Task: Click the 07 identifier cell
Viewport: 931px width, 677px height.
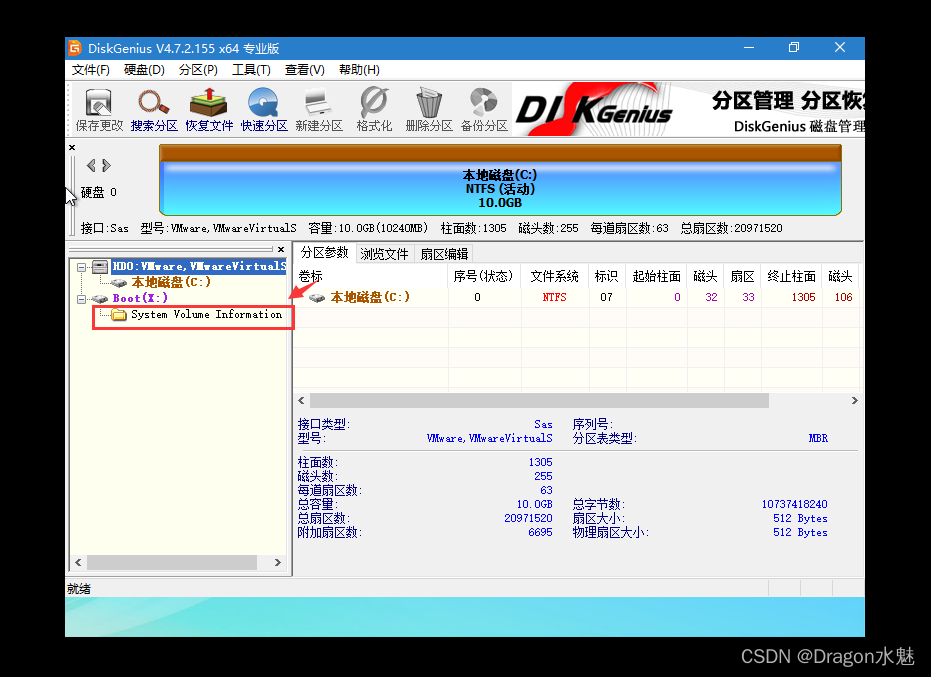Action: tap(606, 298)
